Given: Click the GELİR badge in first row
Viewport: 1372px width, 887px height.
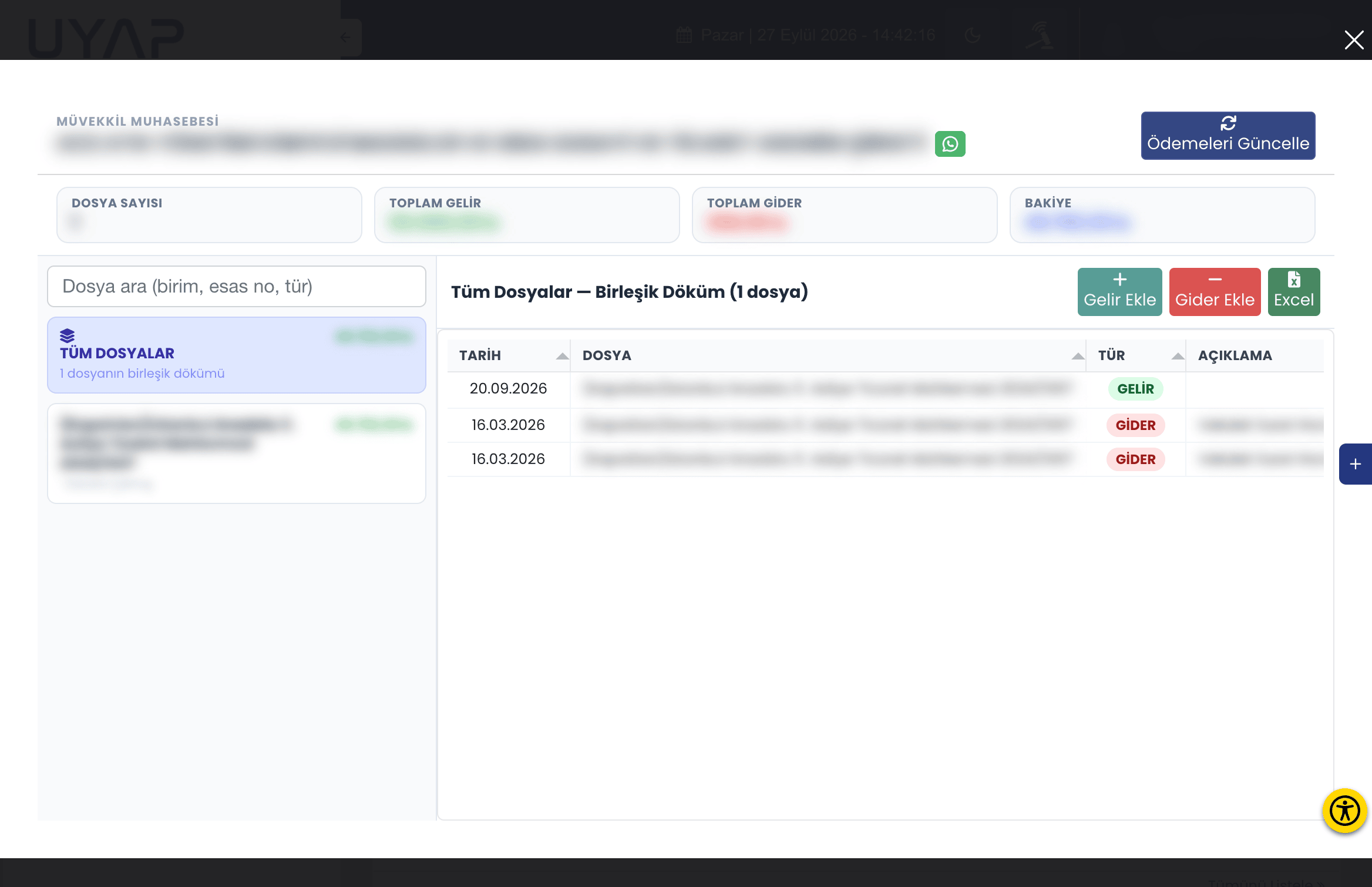Looking at the screenshot, I should [1135, 389].
